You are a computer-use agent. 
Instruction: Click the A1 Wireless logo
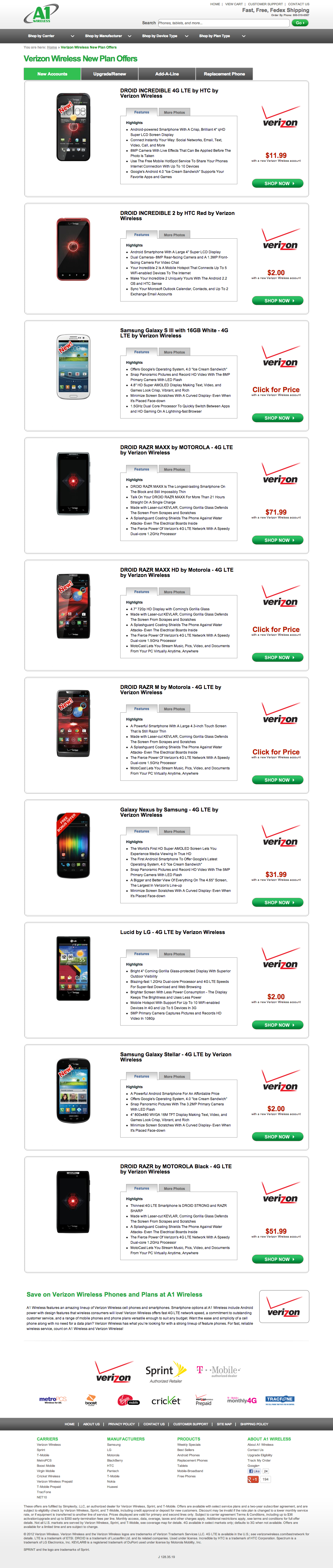point(41,13)
